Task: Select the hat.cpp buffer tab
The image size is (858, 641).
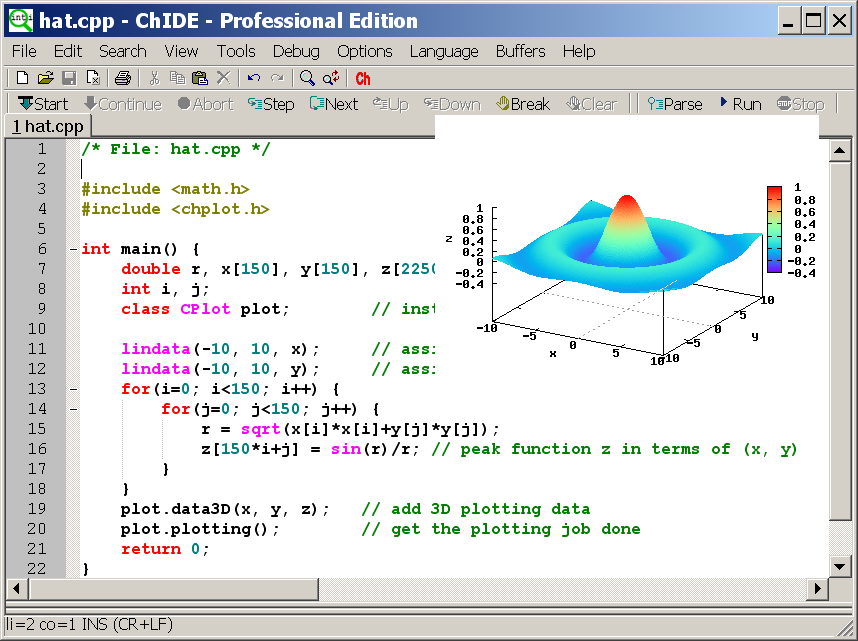Action: [x=48, y=126]
